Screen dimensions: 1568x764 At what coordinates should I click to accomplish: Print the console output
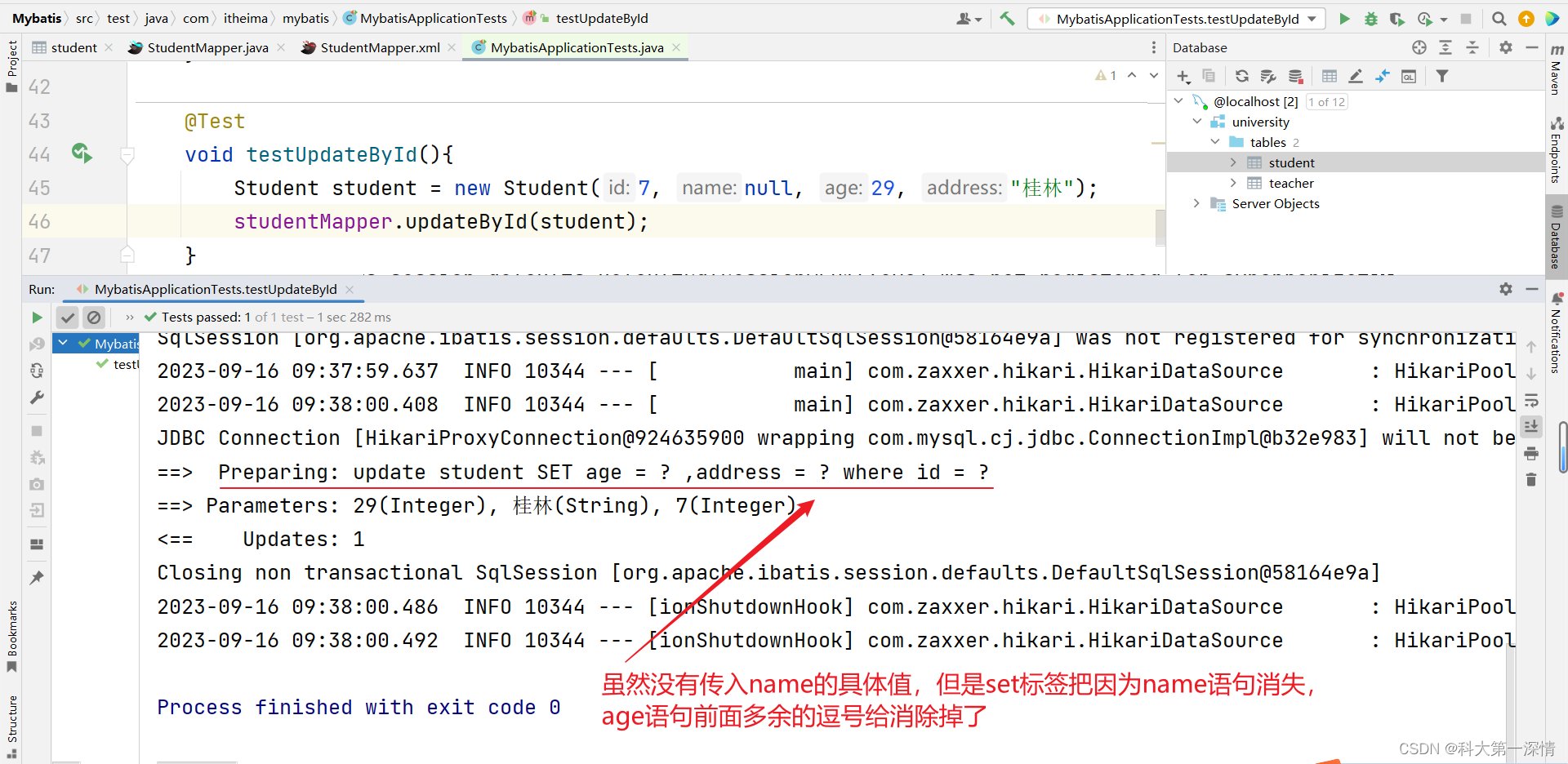[x=1531, y=453]
